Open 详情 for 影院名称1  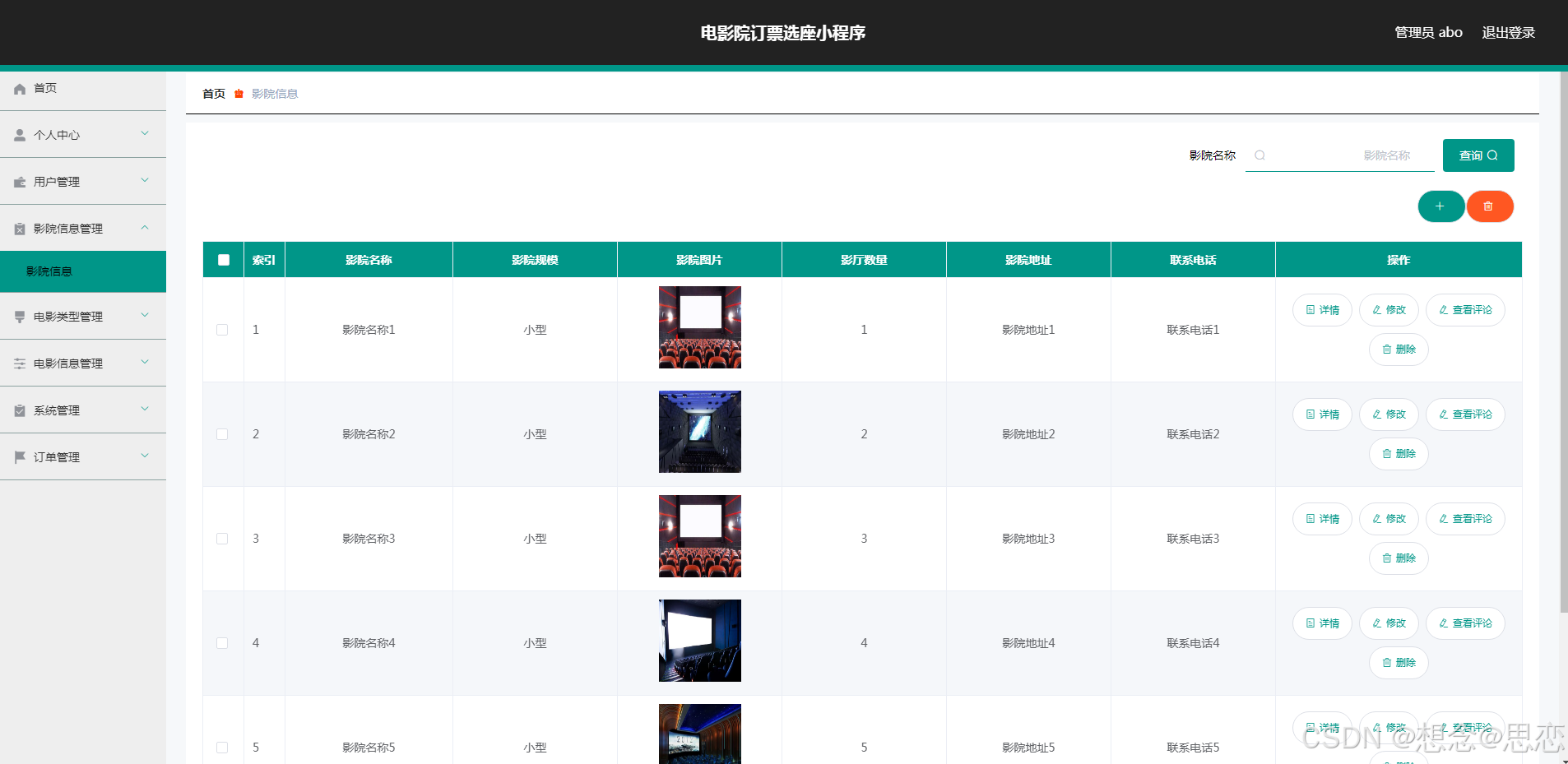[x=1322, y=310]
